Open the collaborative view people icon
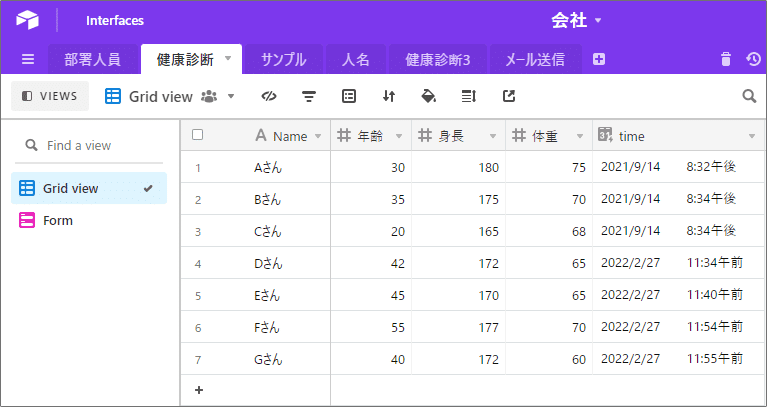The width and height of the screenshot is (767, 407). point(209,96)
